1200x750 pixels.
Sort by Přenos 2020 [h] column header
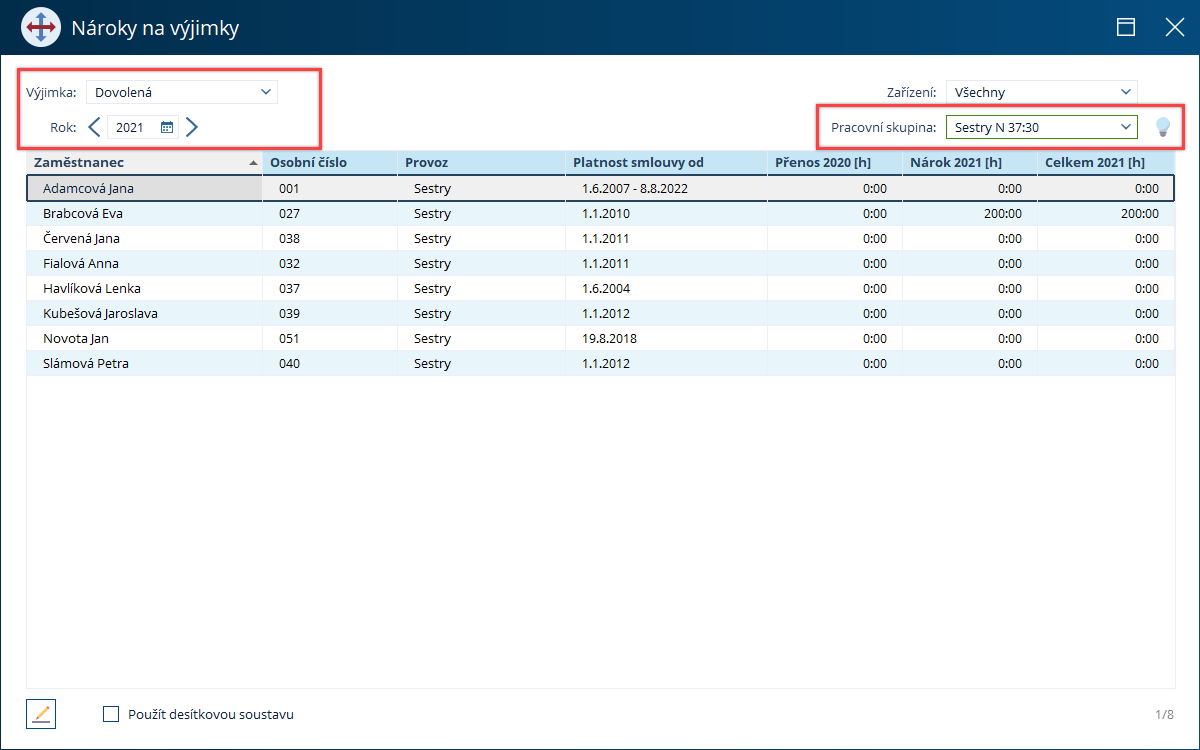(x=834, y=162)
